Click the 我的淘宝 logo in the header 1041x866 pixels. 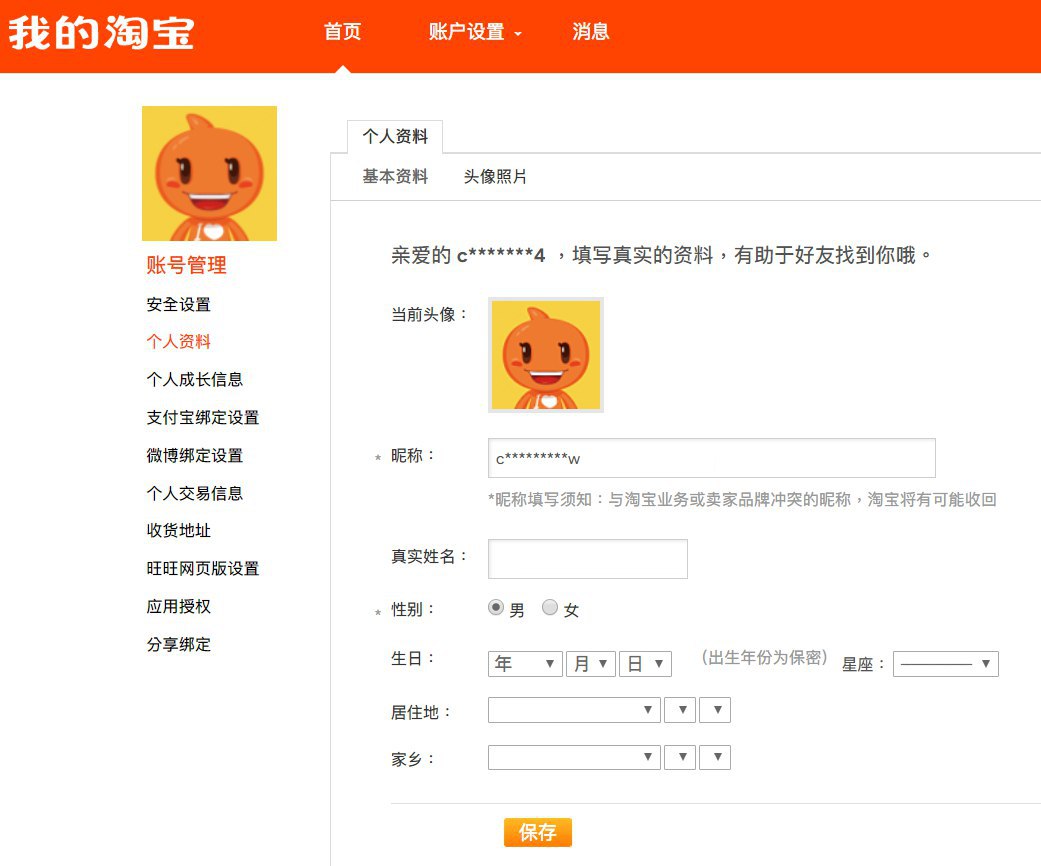pyautogui.click(x=101, y=33)
